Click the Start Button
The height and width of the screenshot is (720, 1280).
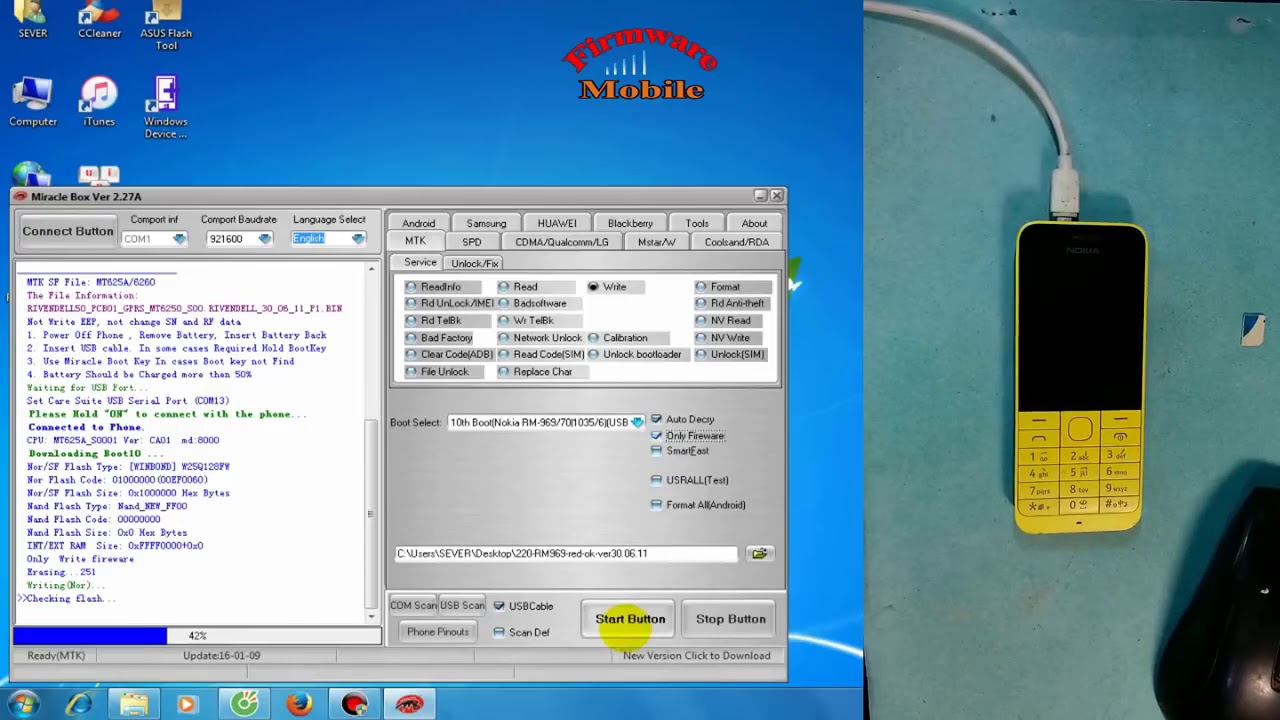tap(630, 619)
